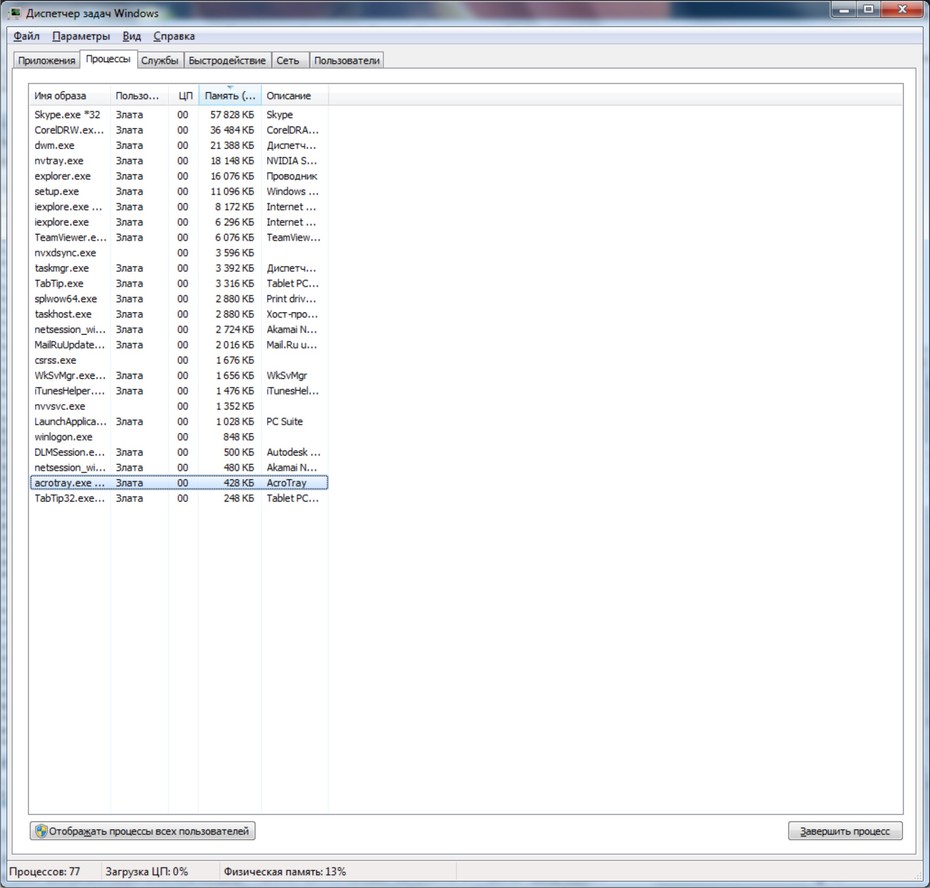Click the Физическая память: 13% status entry
Screen dimensions: 930x888
285,871
